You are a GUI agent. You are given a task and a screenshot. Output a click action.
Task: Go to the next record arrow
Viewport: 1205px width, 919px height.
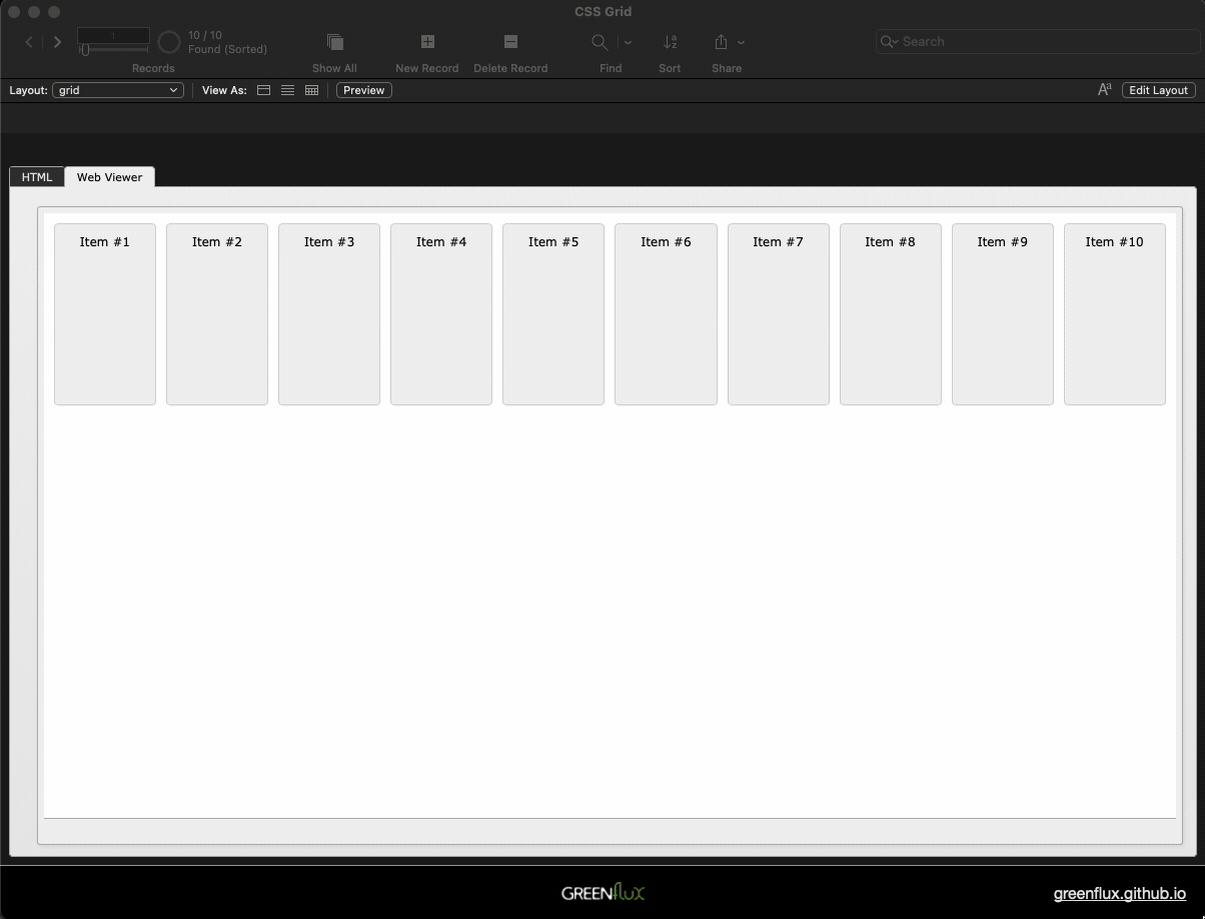pos(58,42)
